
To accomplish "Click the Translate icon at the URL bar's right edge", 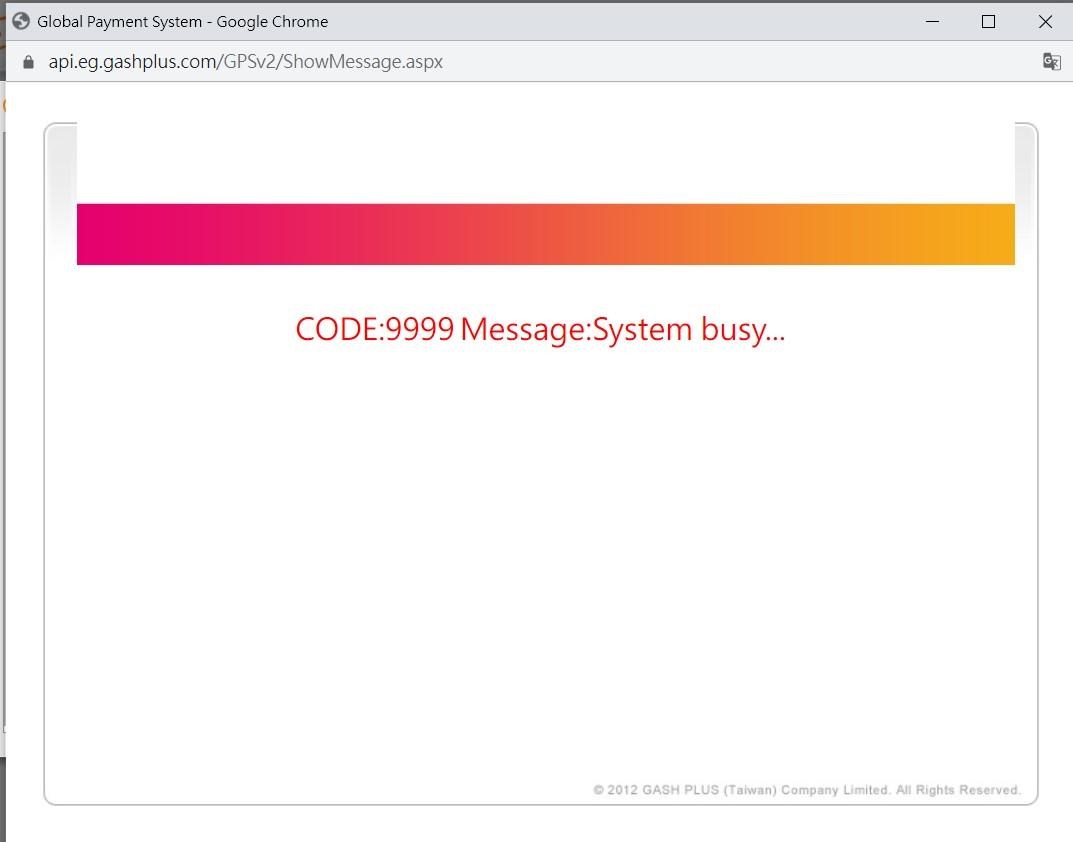I will [x=1051, y=61].
